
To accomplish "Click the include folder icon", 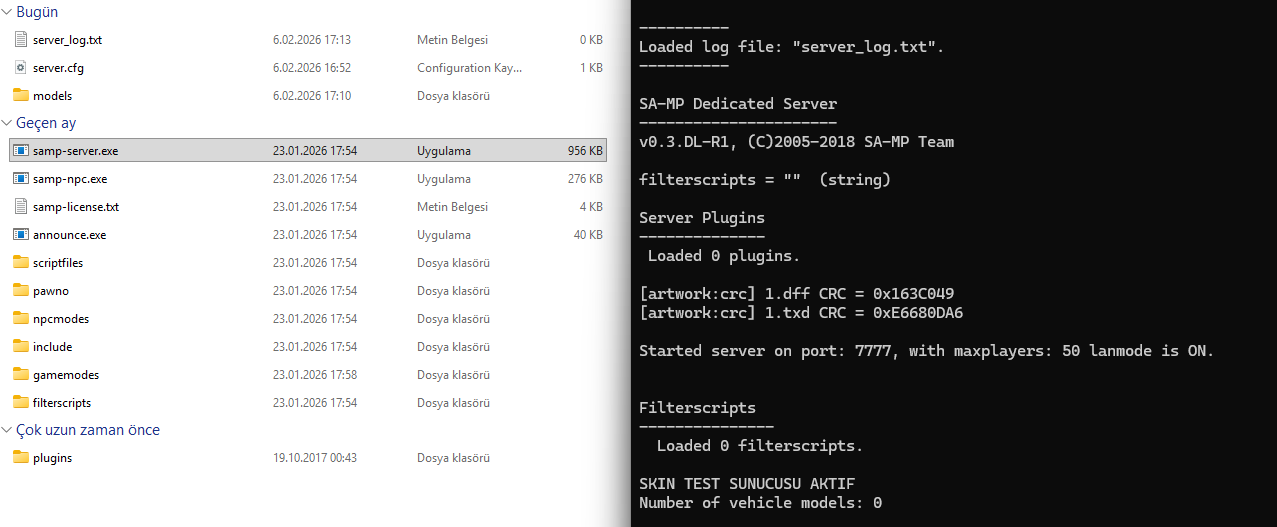I will pos(21,347).
